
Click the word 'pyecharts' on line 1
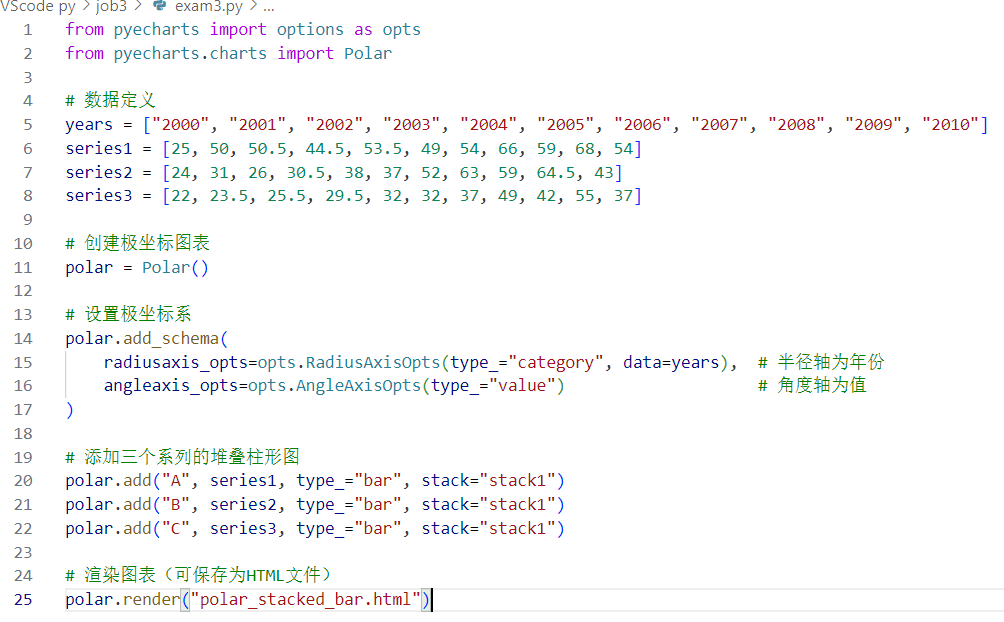156,30
